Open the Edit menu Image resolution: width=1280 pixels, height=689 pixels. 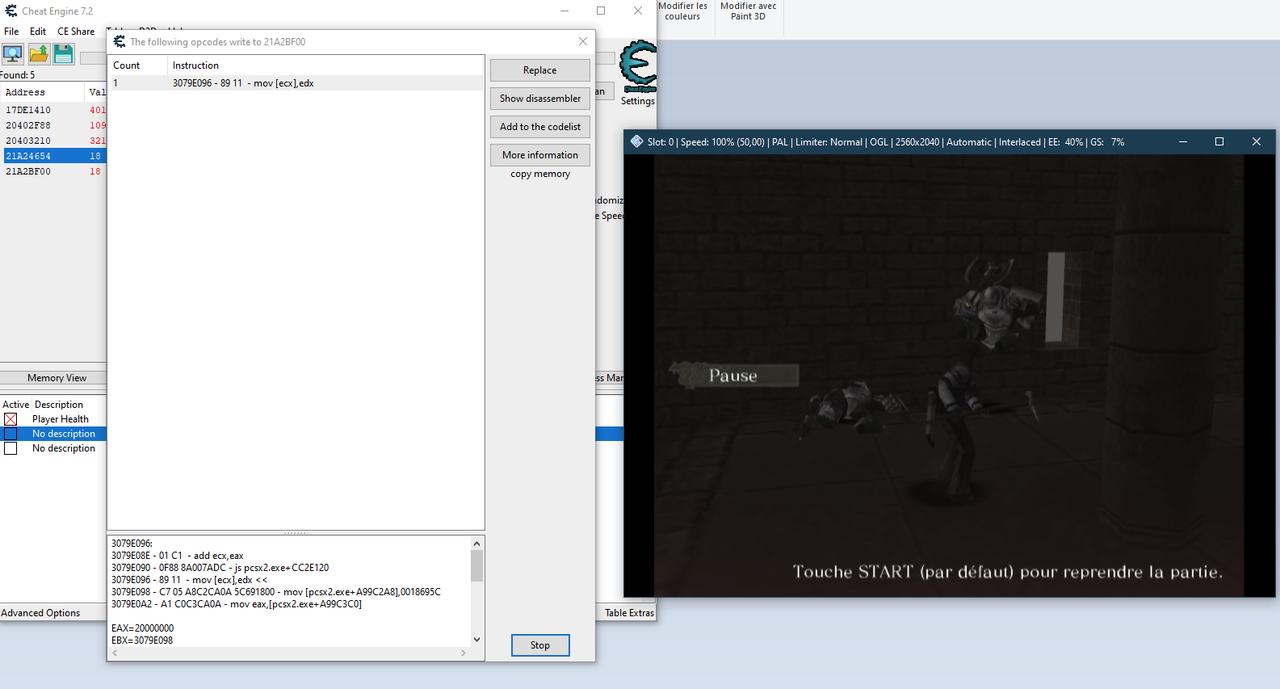(38, 31)
